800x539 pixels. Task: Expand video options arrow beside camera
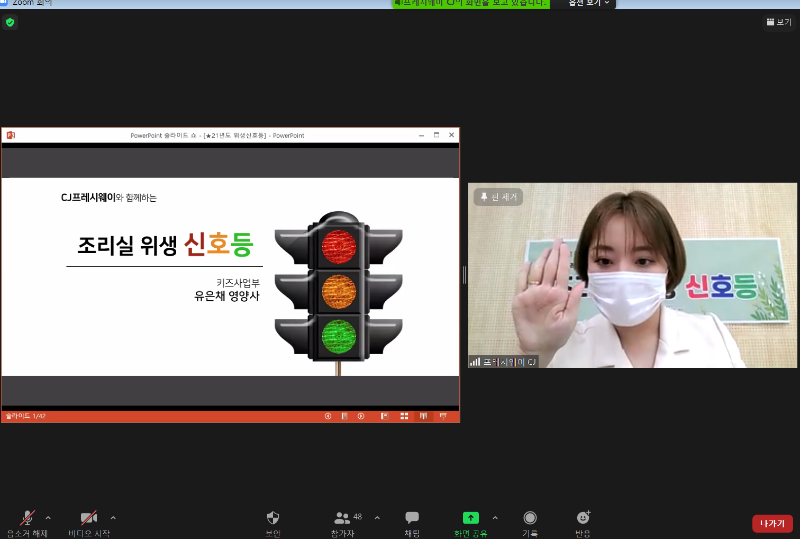(113, 517)
